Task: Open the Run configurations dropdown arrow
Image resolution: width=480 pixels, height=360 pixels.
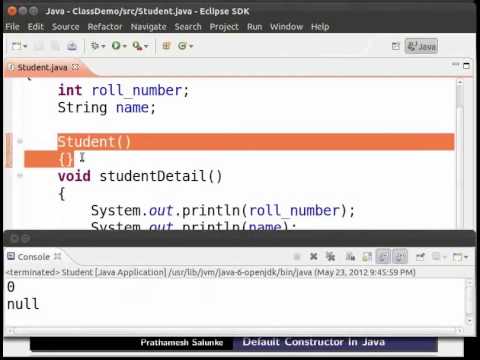Action: click(x=124, y=46)
